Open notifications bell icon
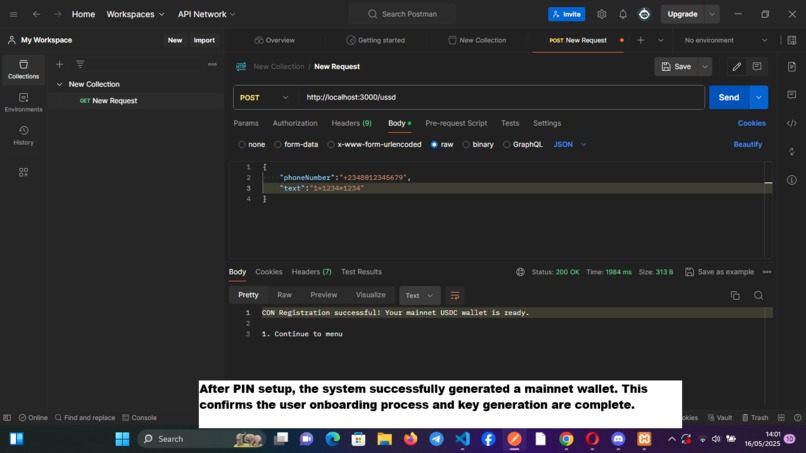This screenshot has height=453, width=806. click(622, 14)
